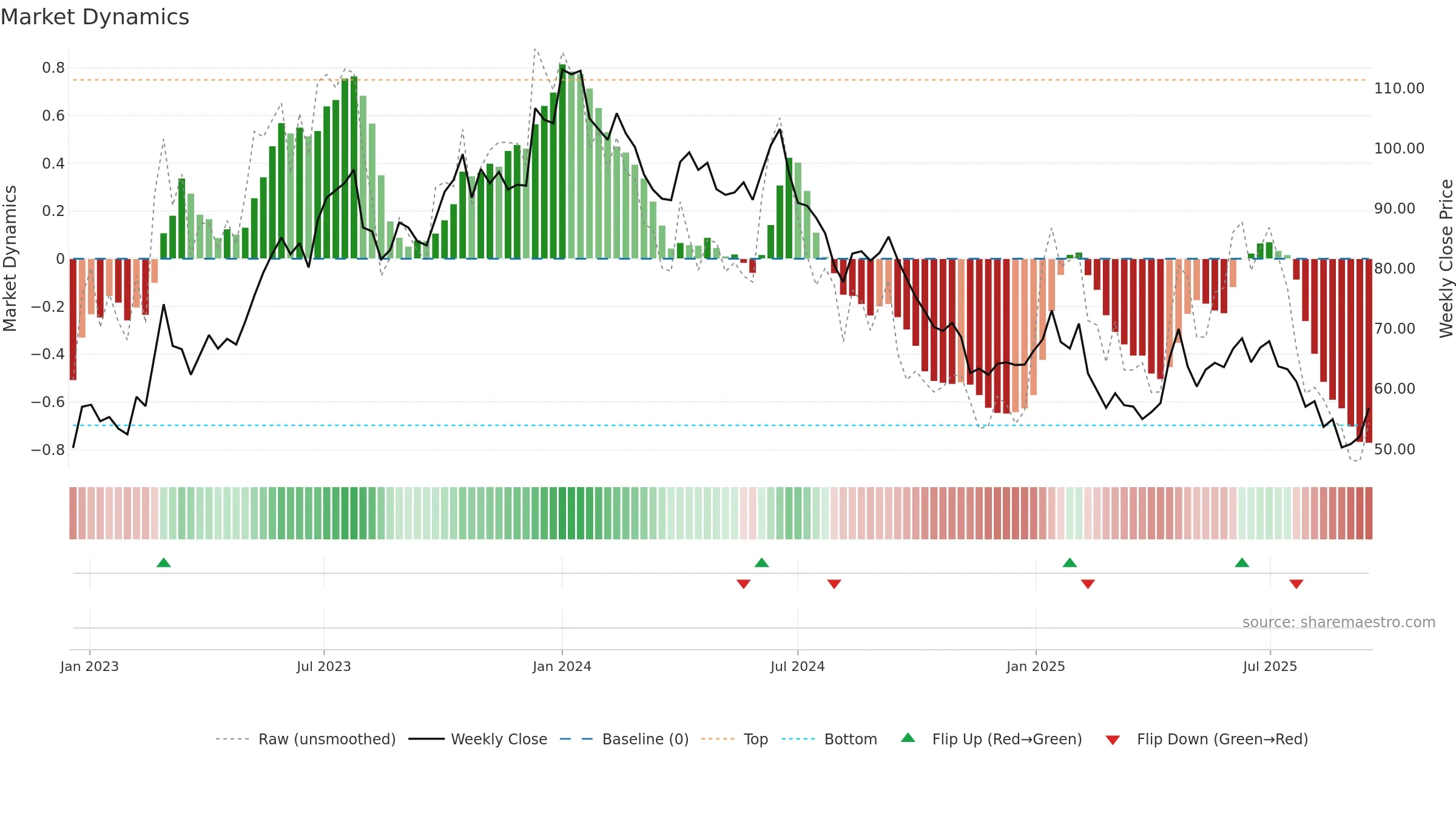Click the green flip-up marker after Jan 2025
Screen dimensions: 1456x819
point(1070,562)
